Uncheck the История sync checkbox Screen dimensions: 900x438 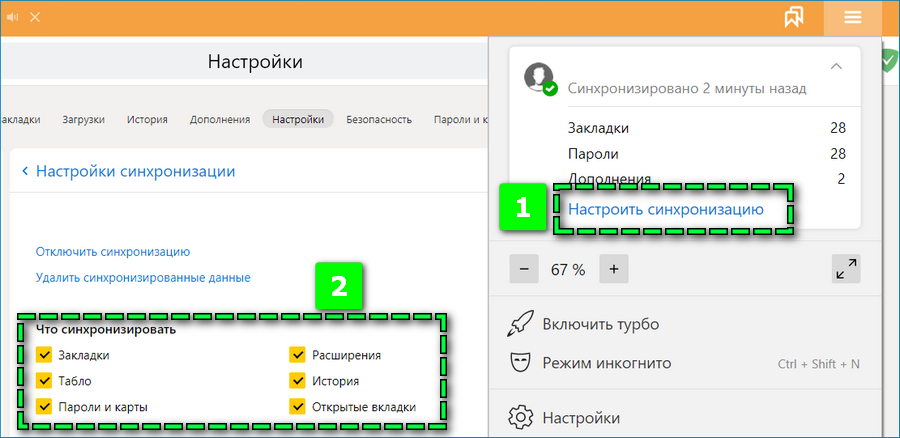coord(297,381)
